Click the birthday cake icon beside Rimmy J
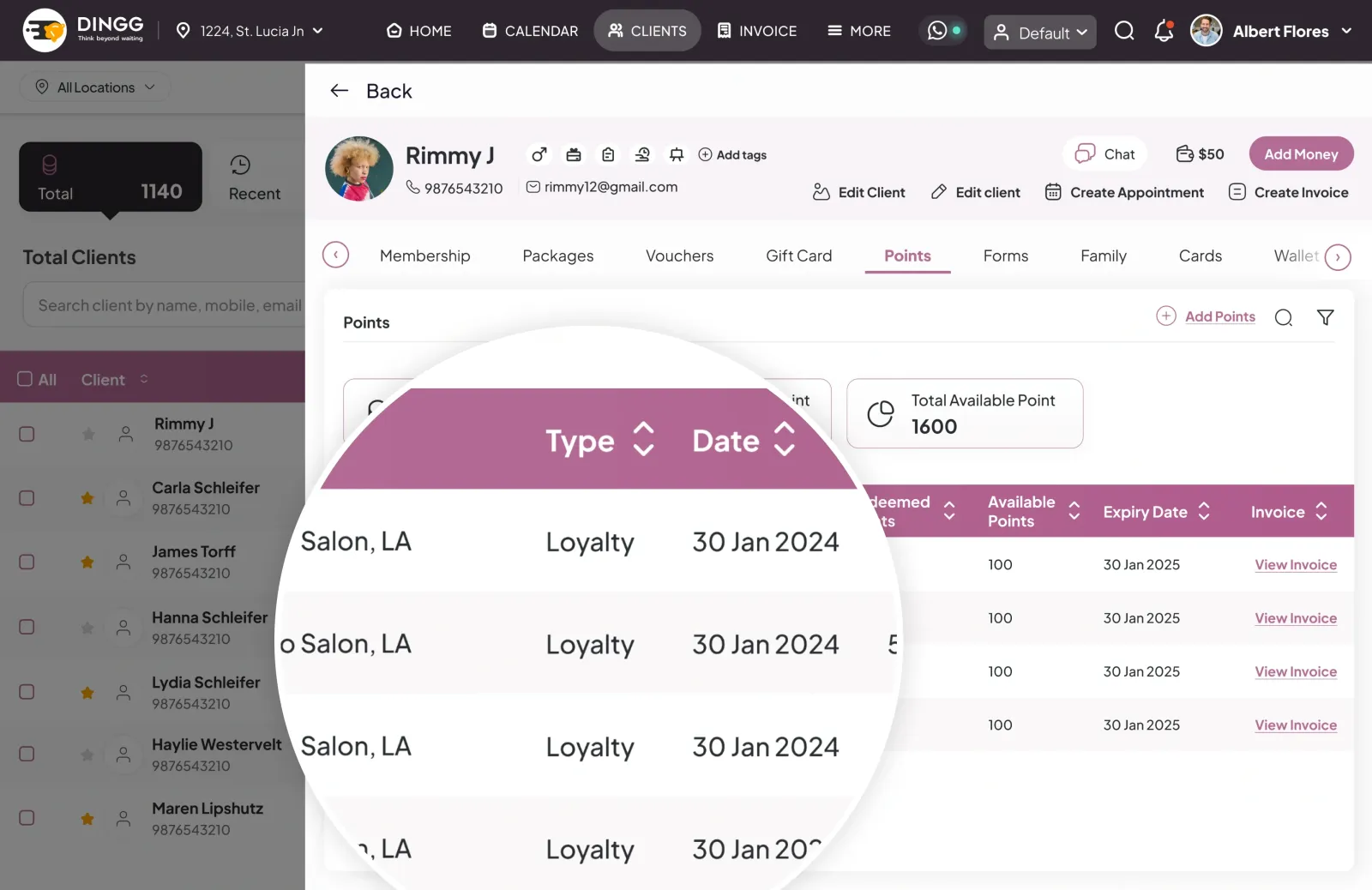 coord(574,154)
